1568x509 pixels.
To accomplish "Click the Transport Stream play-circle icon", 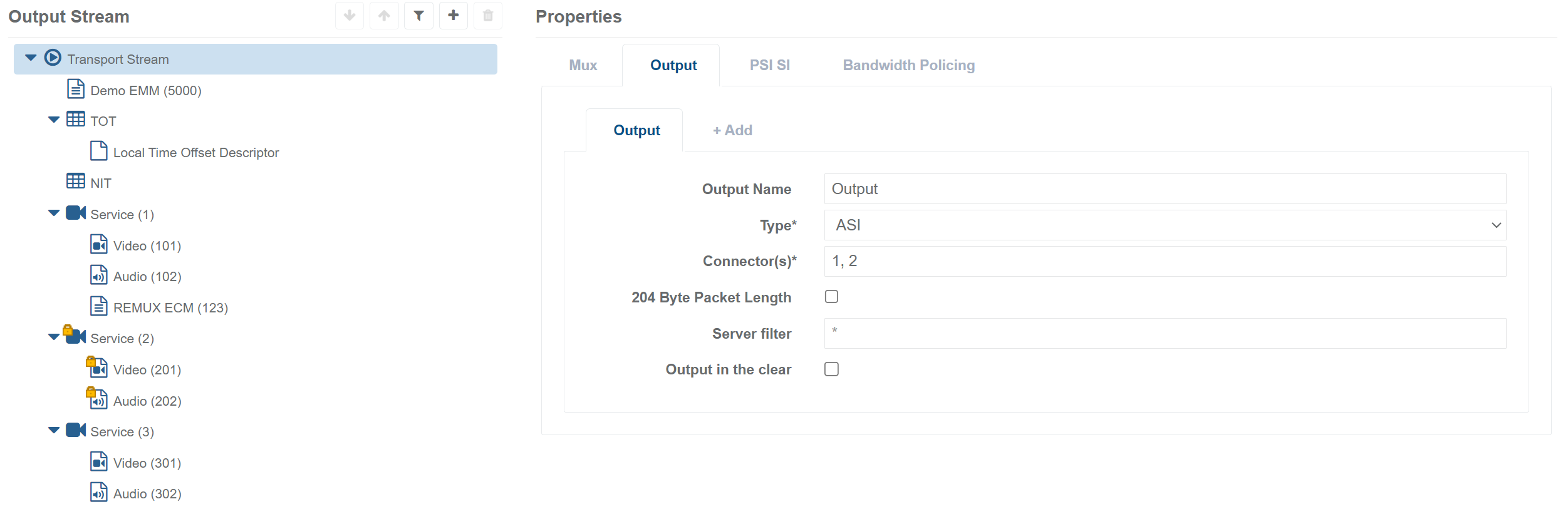I will pyautogui.click(x=53, y=58).
